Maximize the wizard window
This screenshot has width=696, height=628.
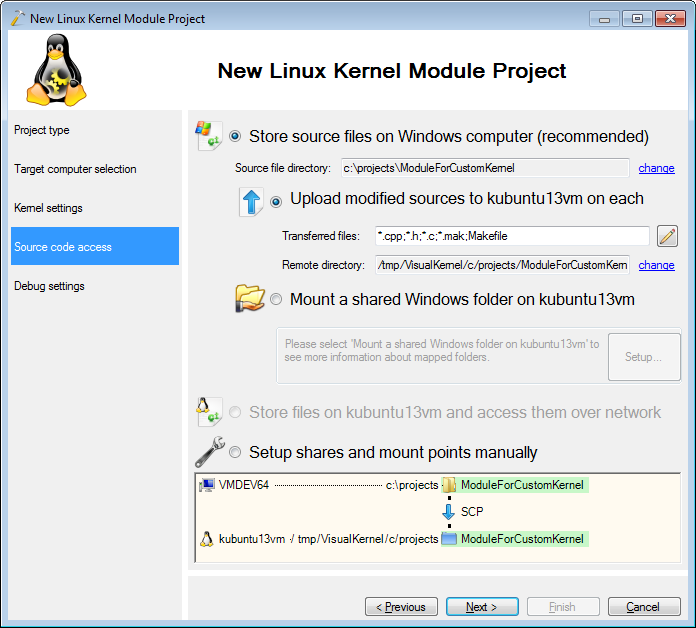(637, 19)
